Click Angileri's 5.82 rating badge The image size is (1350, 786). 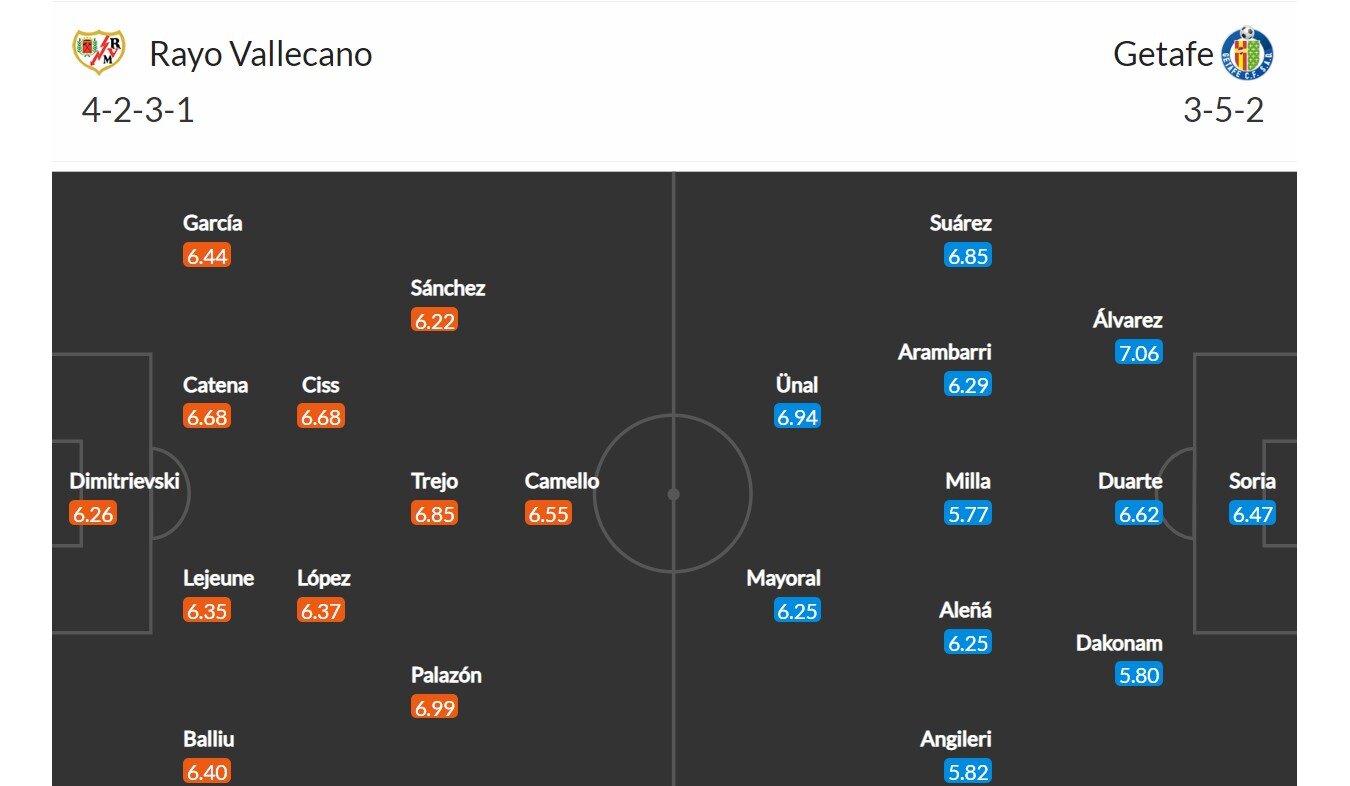968,772
